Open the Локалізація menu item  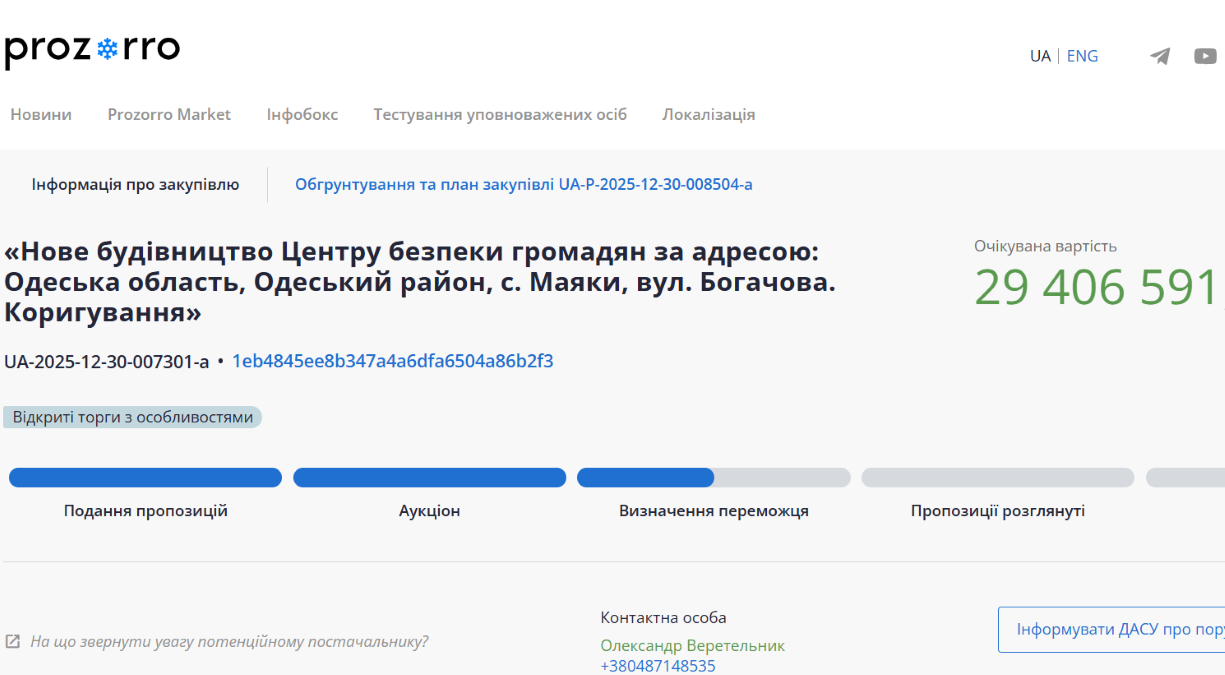tap(708, 114)
